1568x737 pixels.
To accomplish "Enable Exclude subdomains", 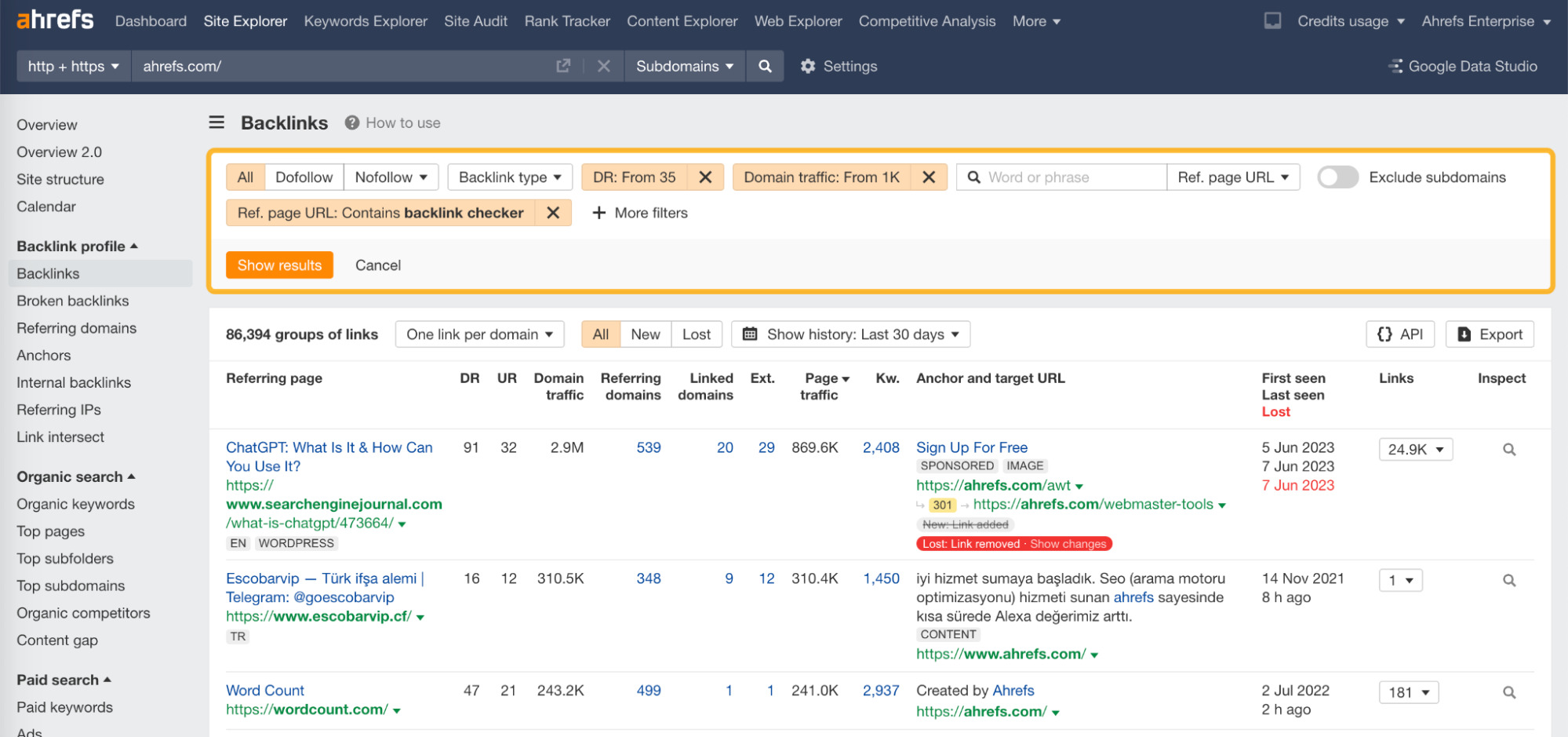I will click(1337, 177).
